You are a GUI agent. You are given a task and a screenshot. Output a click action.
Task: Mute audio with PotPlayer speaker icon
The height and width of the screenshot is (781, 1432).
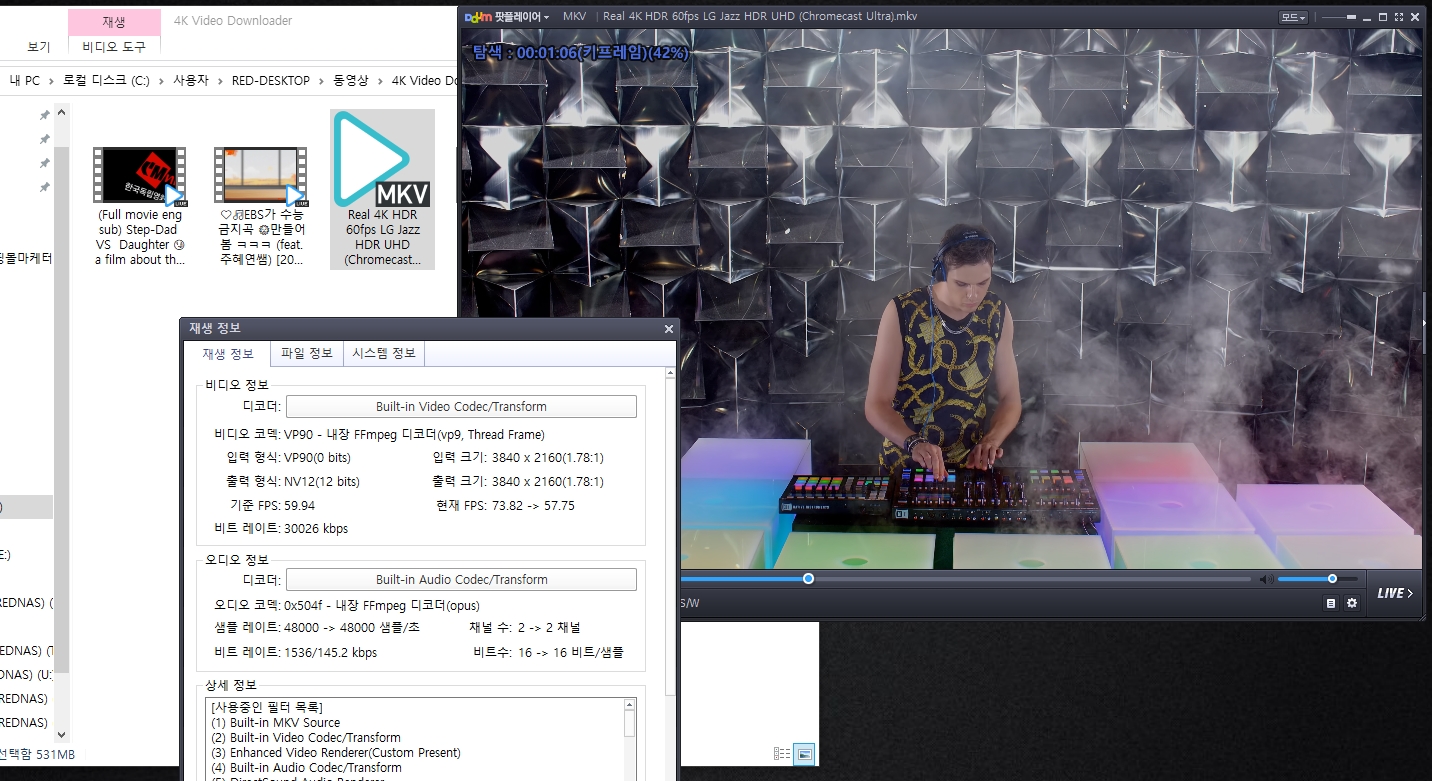pyautogui.click(x=1266, y=579)
